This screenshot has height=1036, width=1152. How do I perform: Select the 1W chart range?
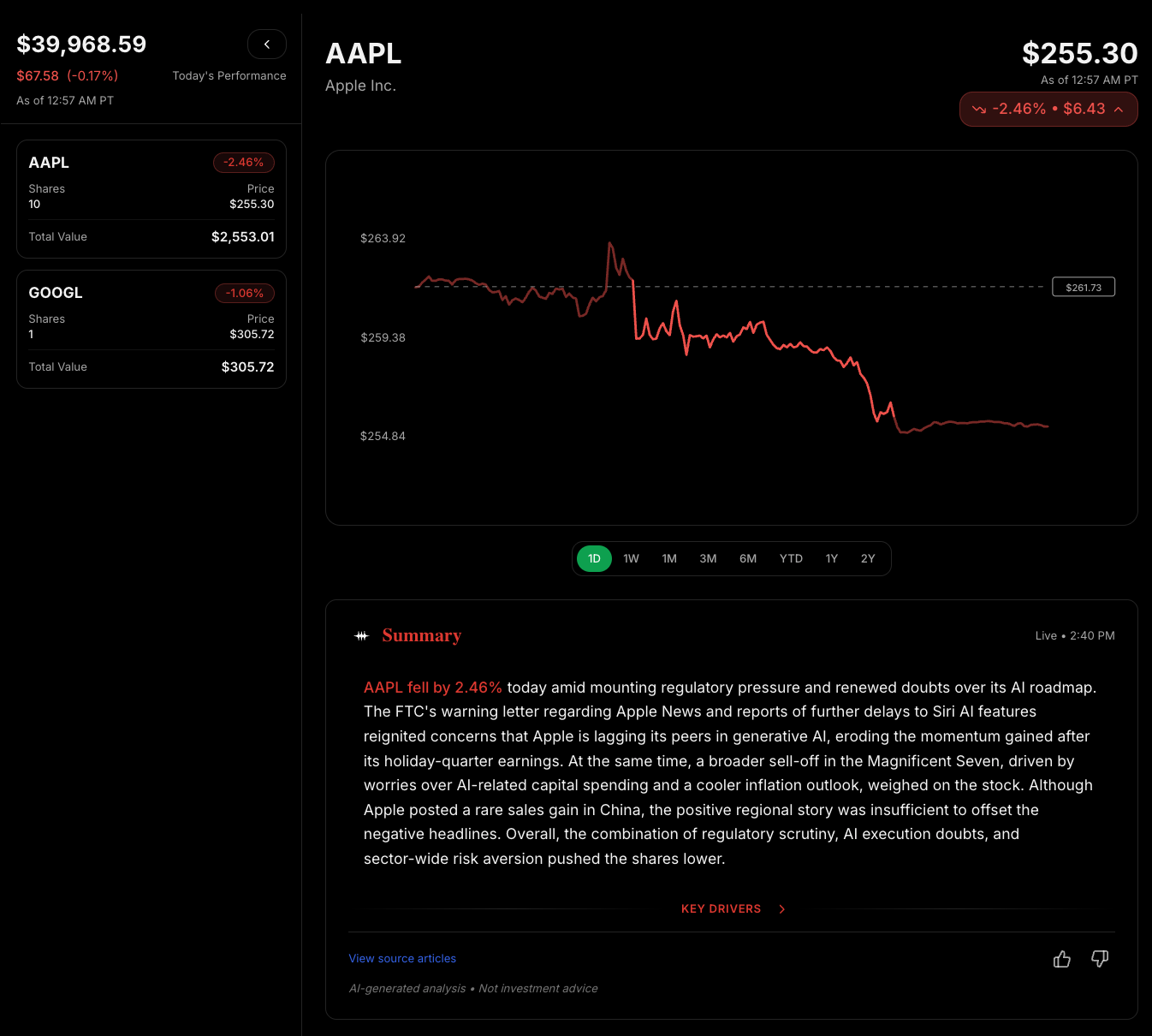(632, 558)
